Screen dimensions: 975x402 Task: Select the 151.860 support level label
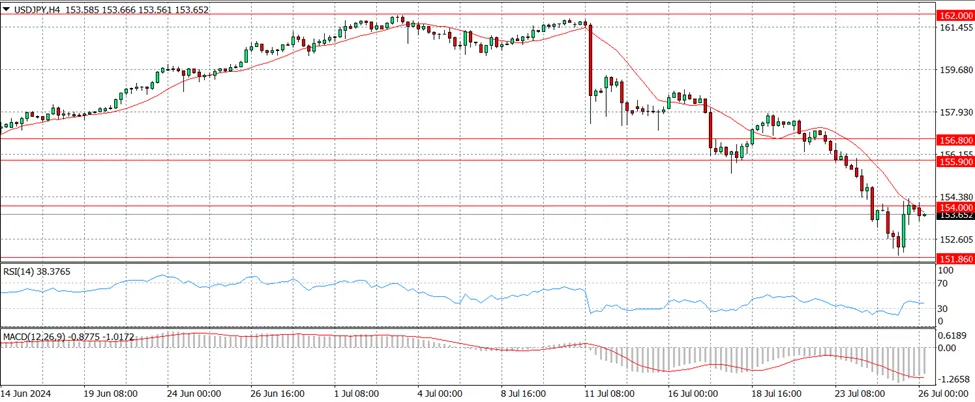point(954,258)
